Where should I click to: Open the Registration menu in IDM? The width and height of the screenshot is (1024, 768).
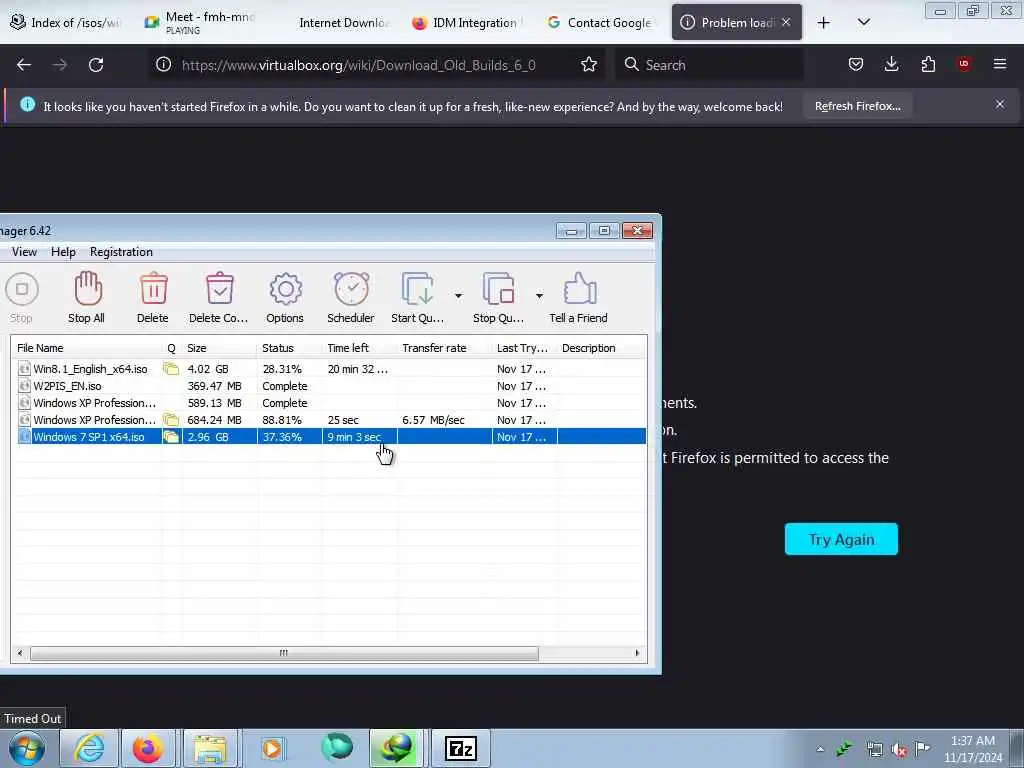[121, 252]
